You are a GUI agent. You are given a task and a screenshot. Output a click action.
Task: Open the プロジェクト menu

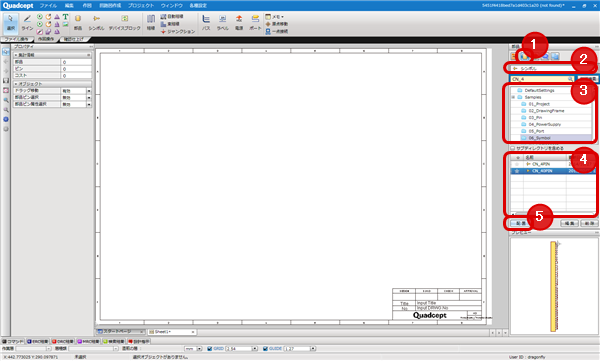[x=141, y=5]
